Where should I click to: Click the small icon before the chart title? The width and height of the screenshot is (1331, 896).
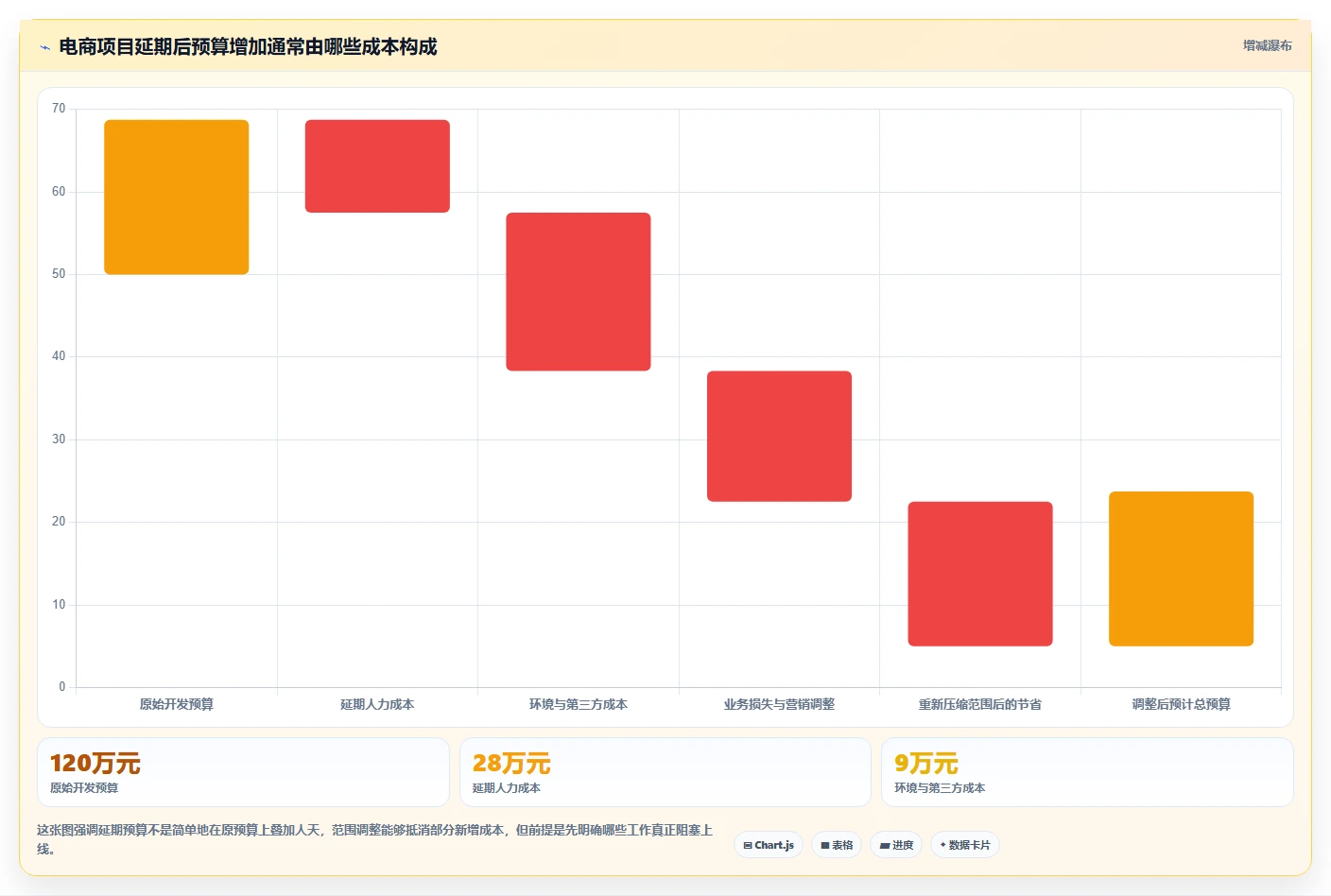(44, 47)
